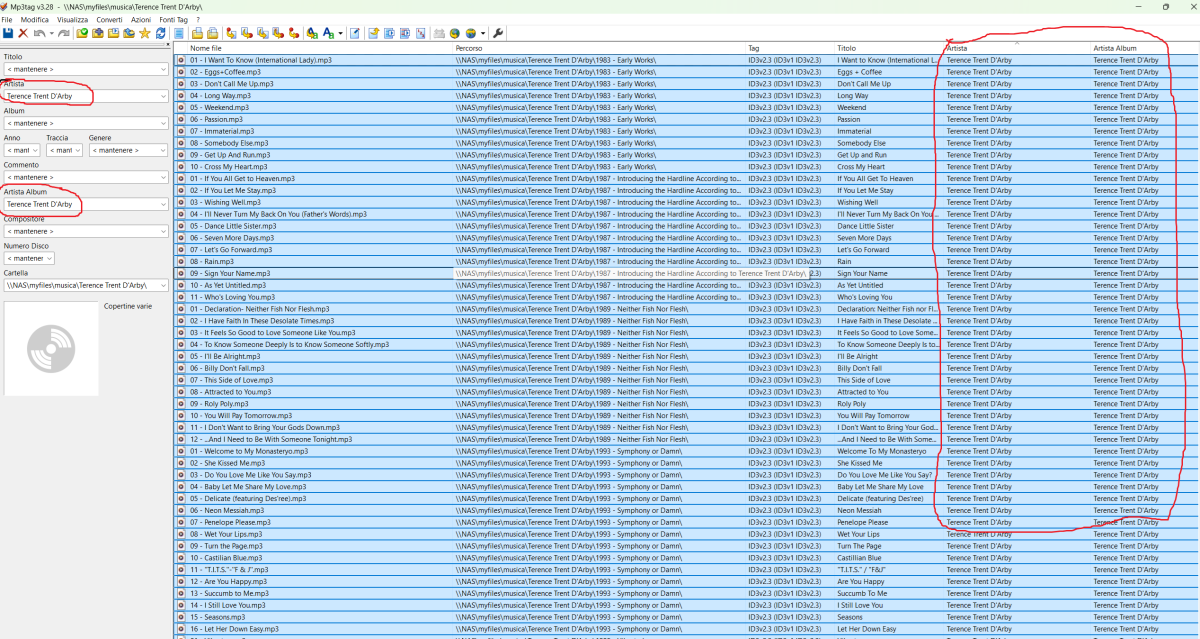Open Options via the wrench icon
The width and height of the screenshot is (1200, 639).
coord(499,33)
